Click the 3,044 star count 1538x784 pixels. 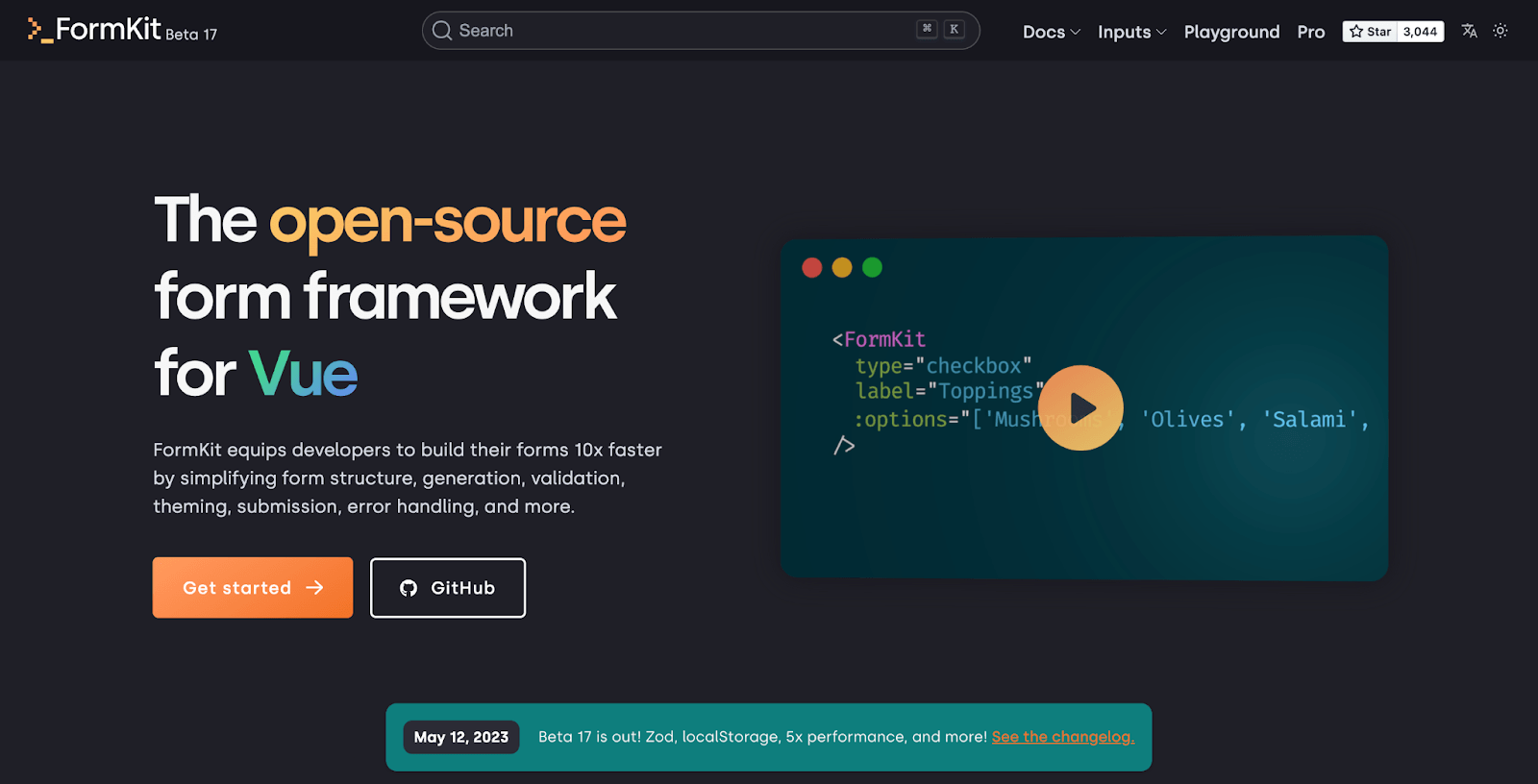click(1420, 32)
